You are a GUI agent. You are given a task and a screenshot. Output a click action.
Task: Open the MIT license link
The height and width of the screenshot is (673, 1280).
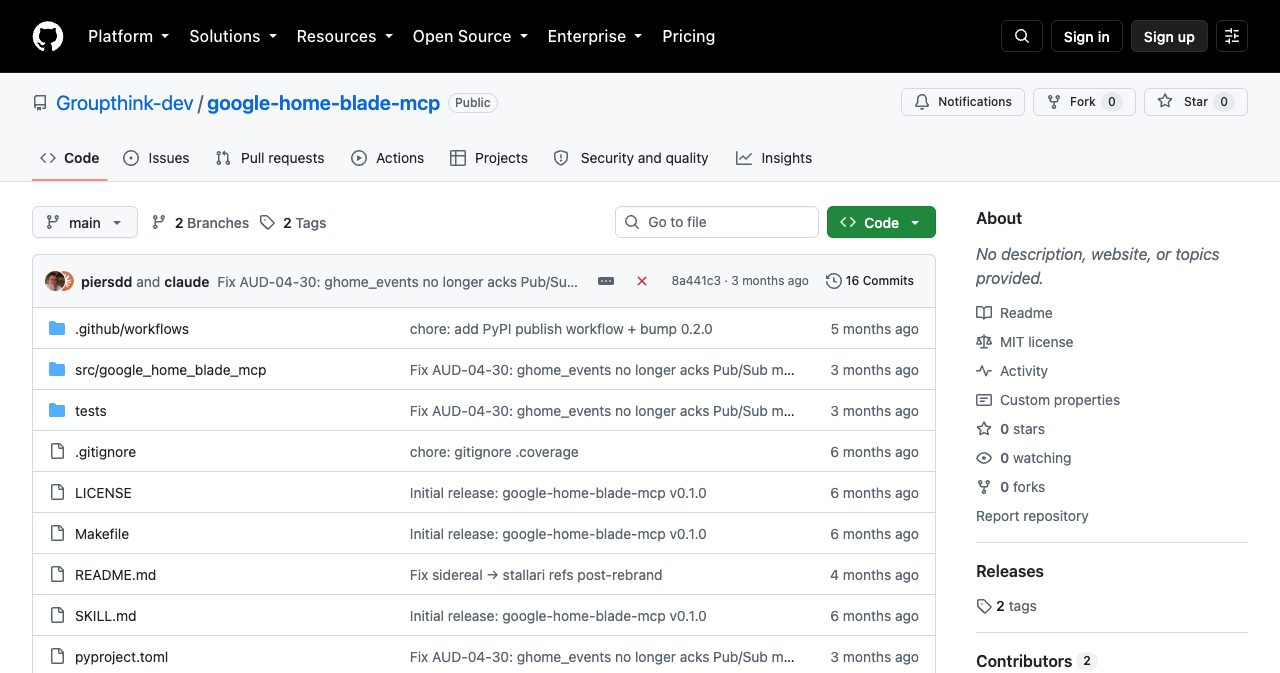tap(1036, 342)
